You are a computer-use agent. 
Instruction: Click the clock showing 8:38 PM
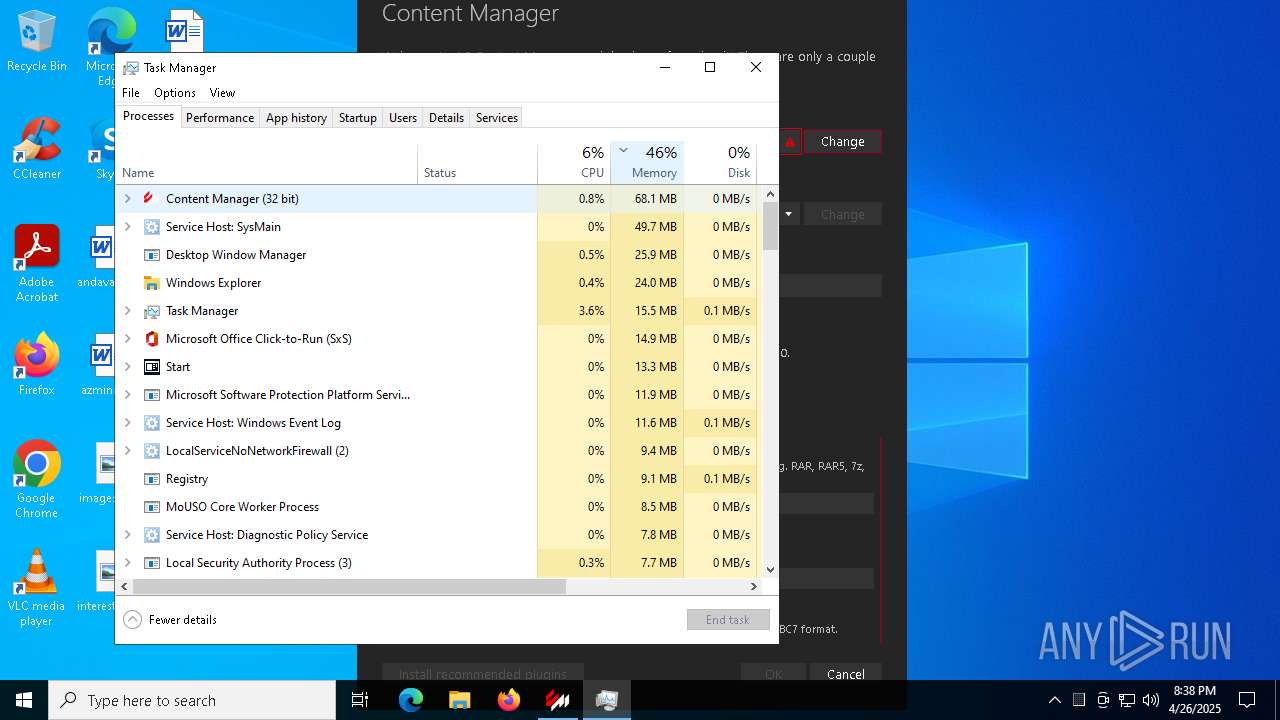tap(1195, 700)
